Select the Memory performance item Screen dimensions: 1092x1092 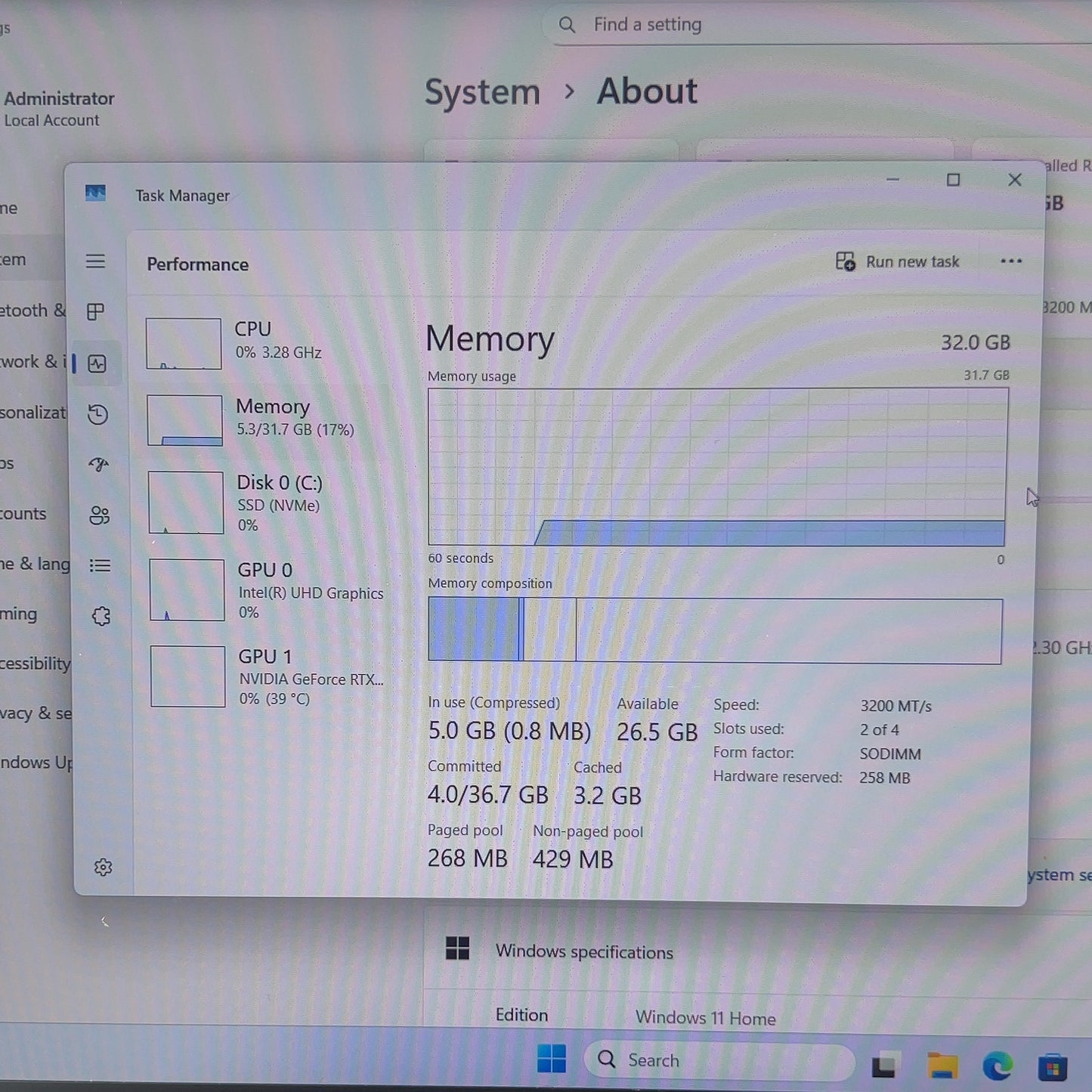coord(268,420)
